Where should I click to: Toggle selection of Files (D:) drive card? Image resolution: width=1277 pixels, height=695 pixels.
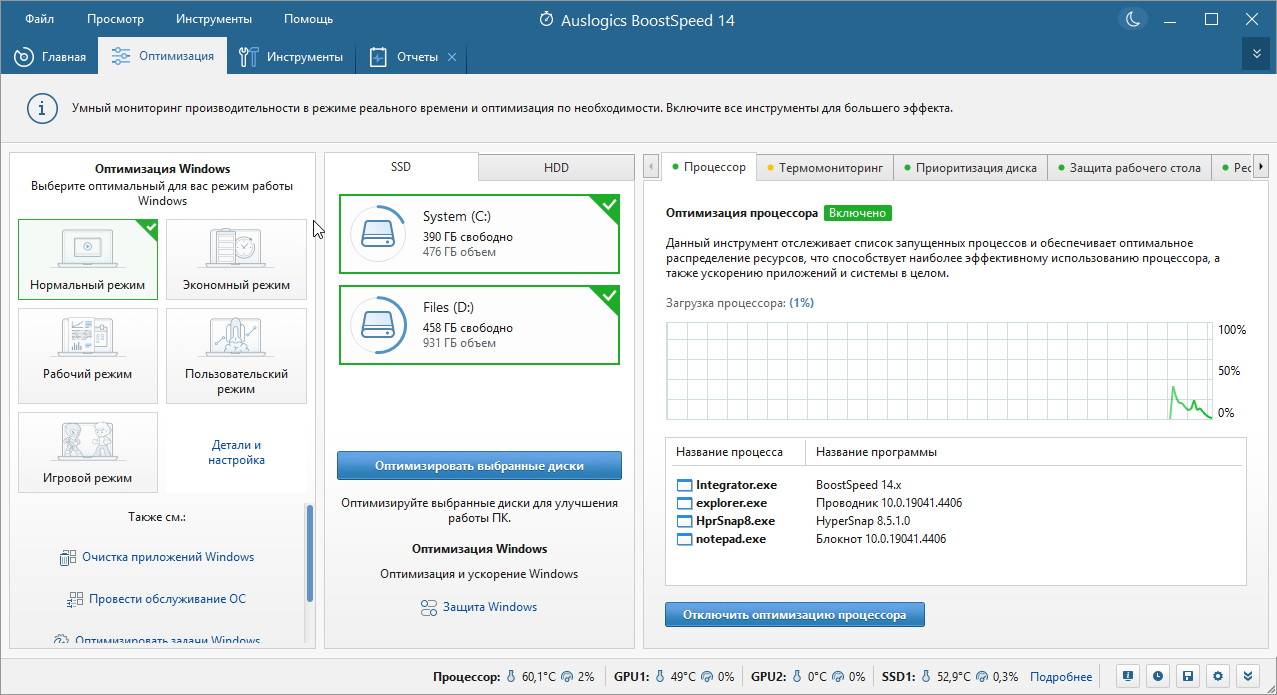click(480, 325)
